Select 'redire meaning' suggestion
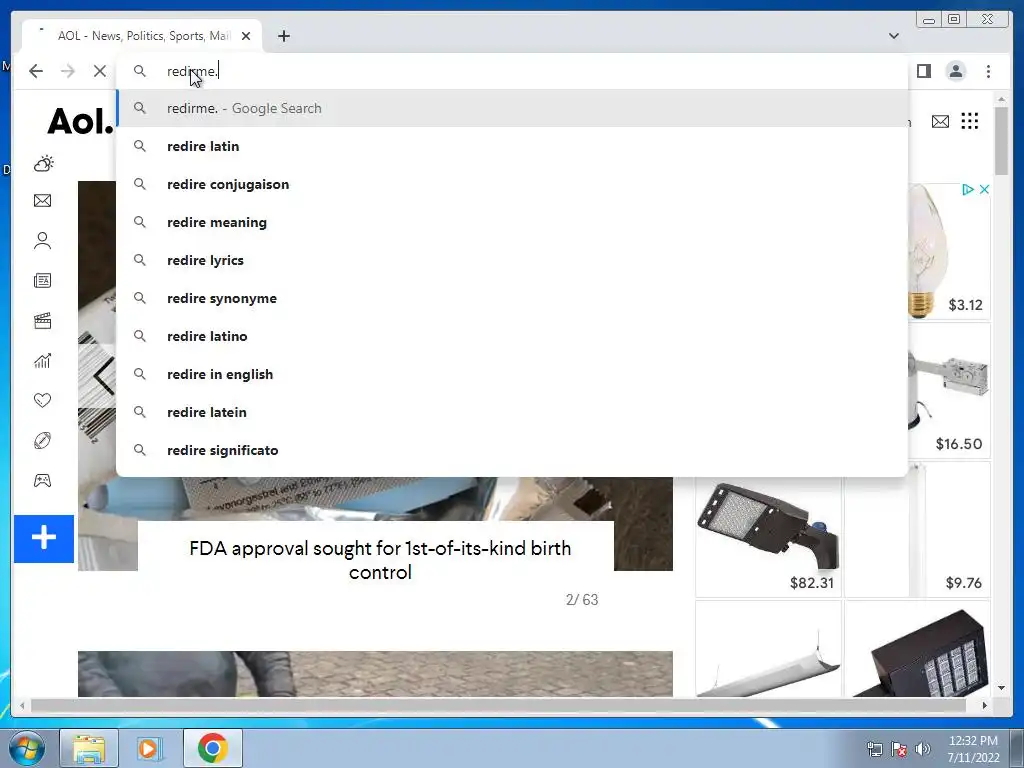1024x768 pixels. coord(512,222)
